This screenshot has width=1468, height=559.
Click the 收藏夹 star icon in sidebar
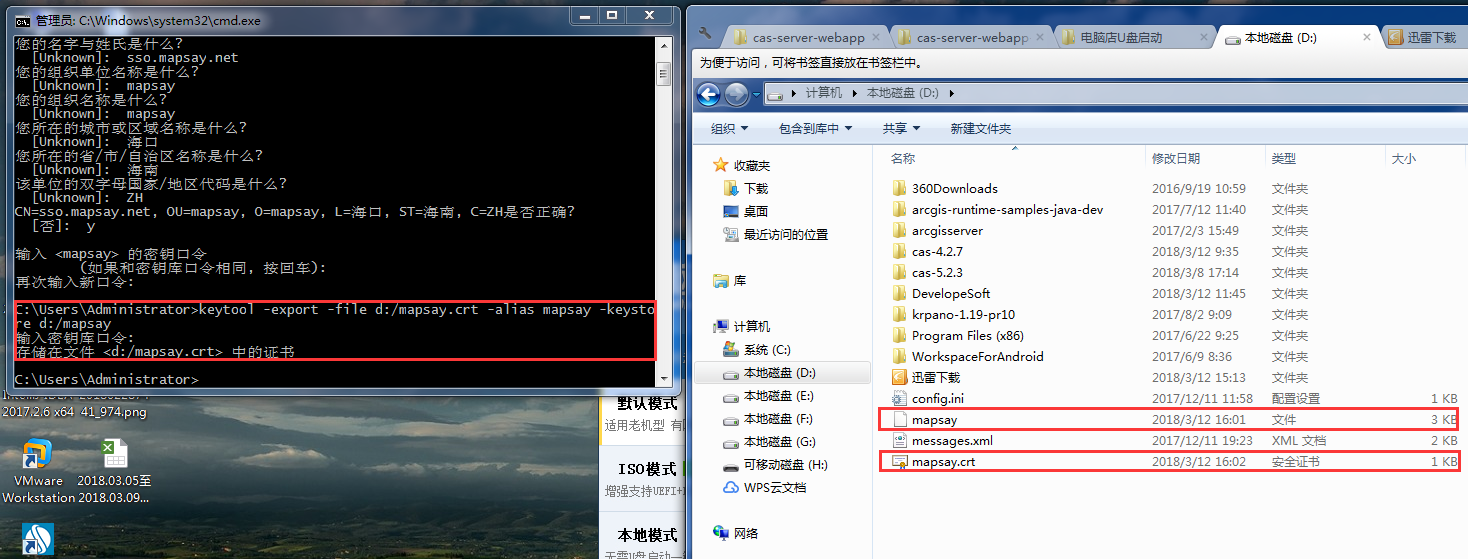pyautogui.click(x=721, y=165)
